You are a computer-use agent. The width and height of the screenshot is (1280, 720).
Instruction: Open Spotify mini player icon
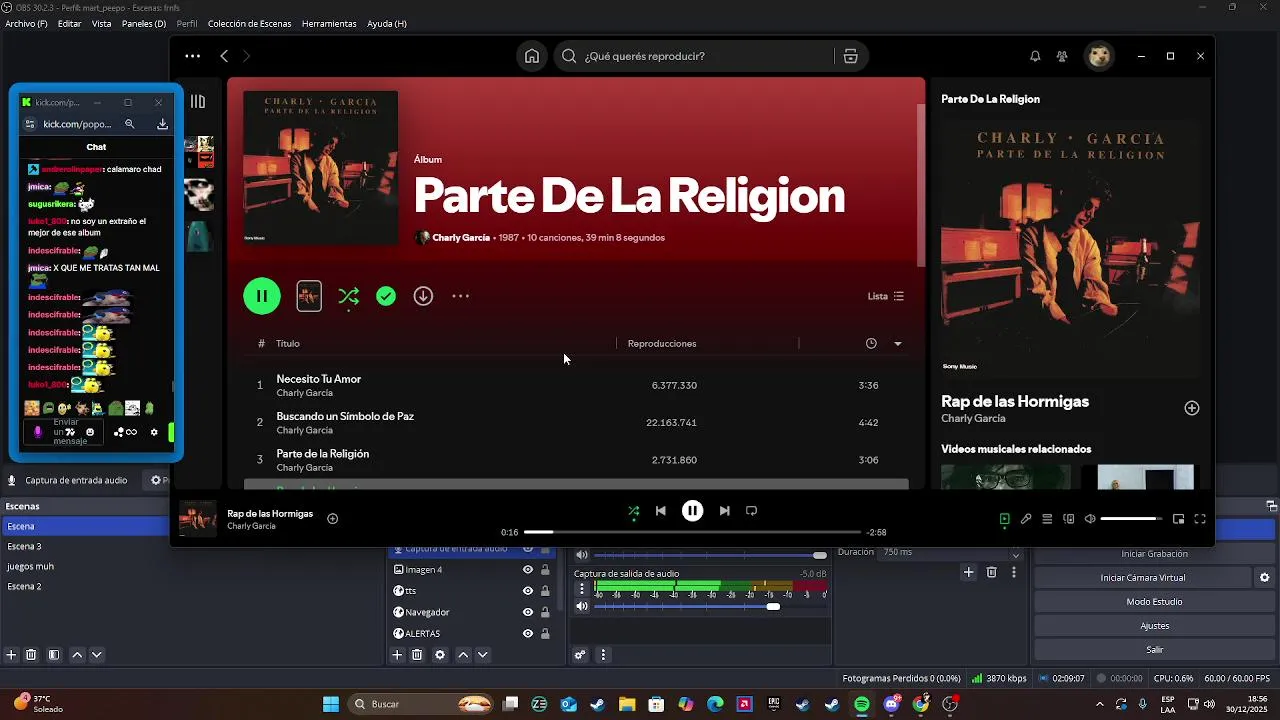(1178, 519)
